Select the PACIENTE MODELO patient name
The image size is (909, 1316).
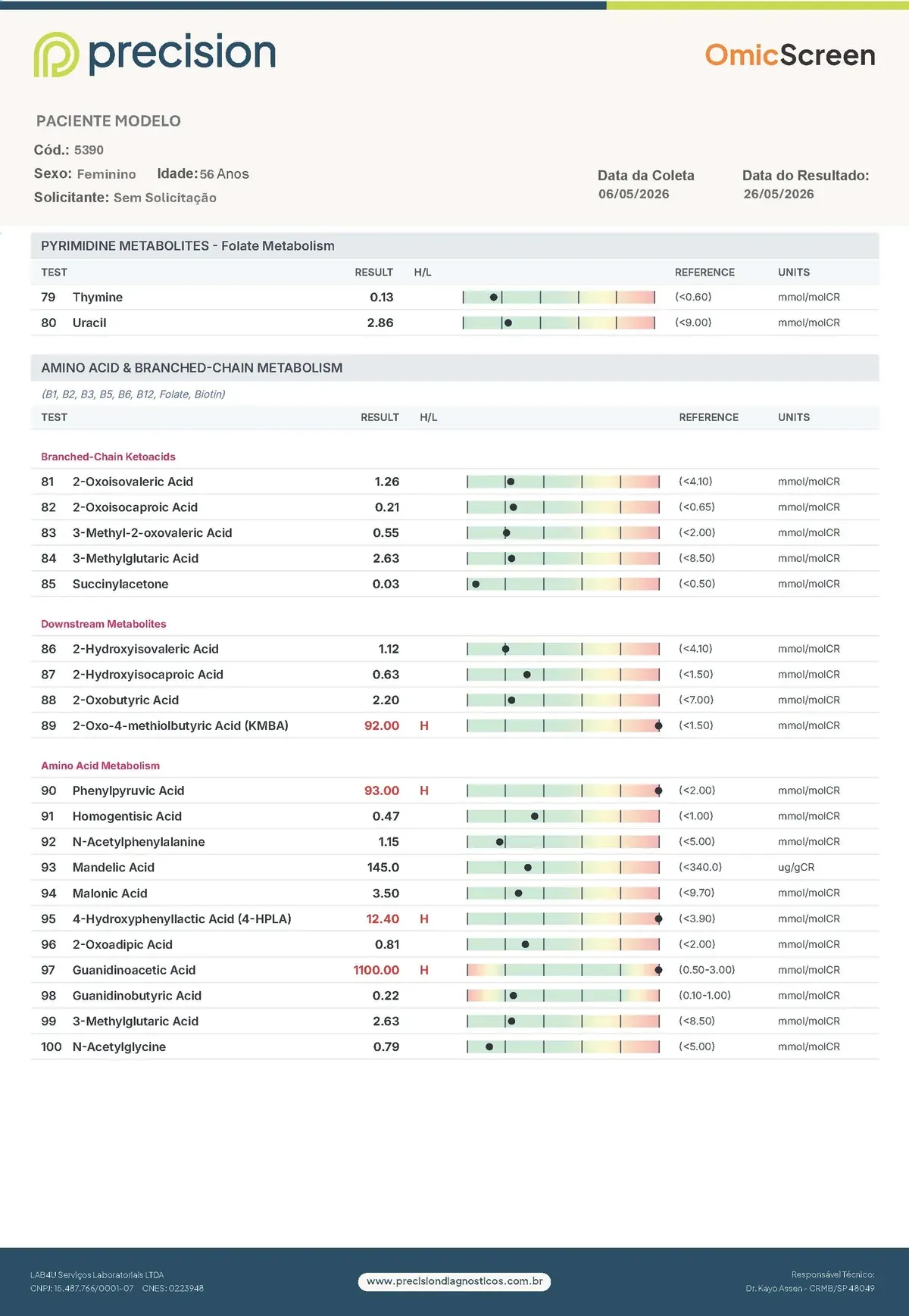pos(108,121)
